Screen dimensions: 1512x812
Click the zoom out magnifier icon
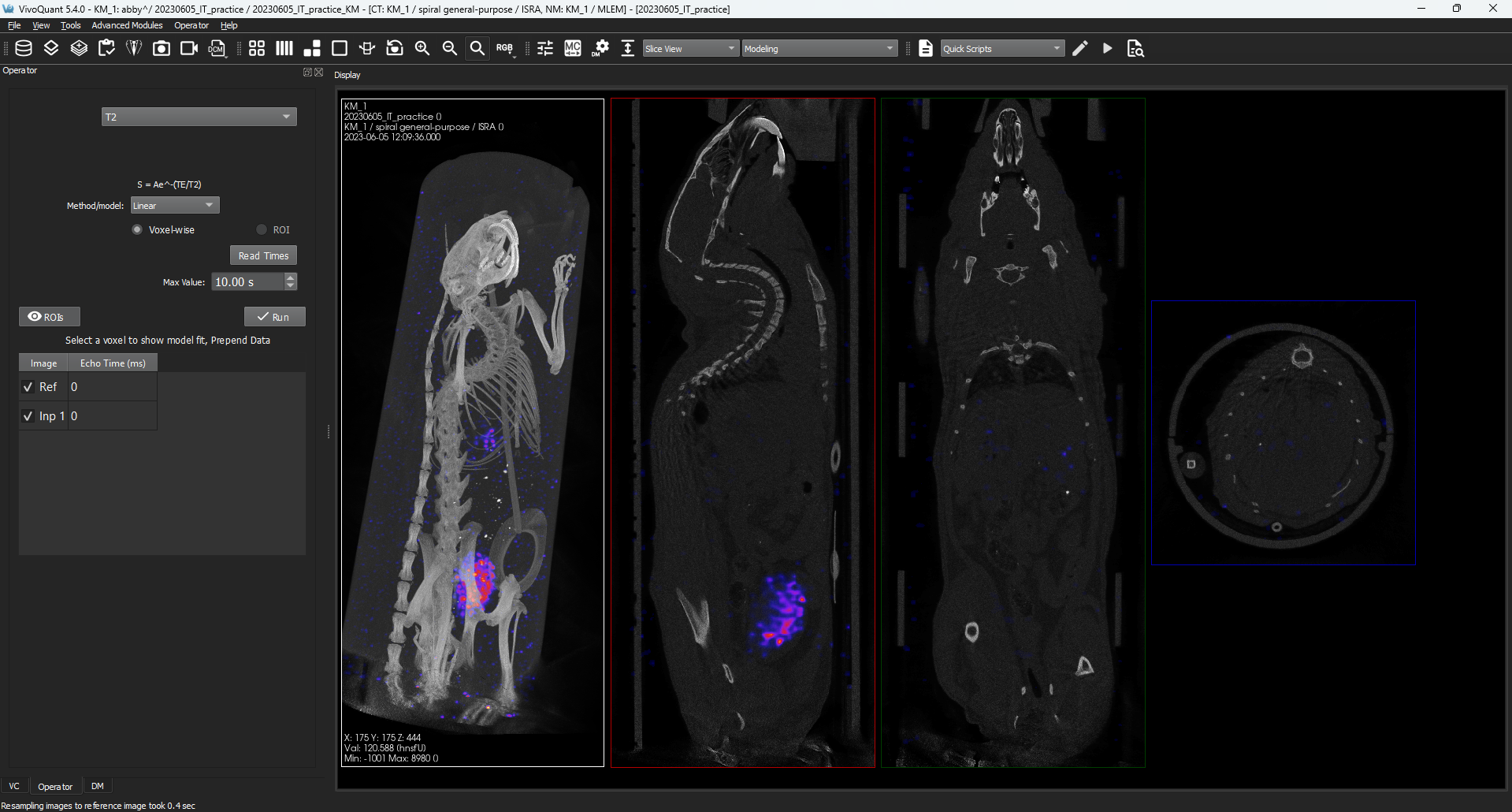[x=450, y=48]
